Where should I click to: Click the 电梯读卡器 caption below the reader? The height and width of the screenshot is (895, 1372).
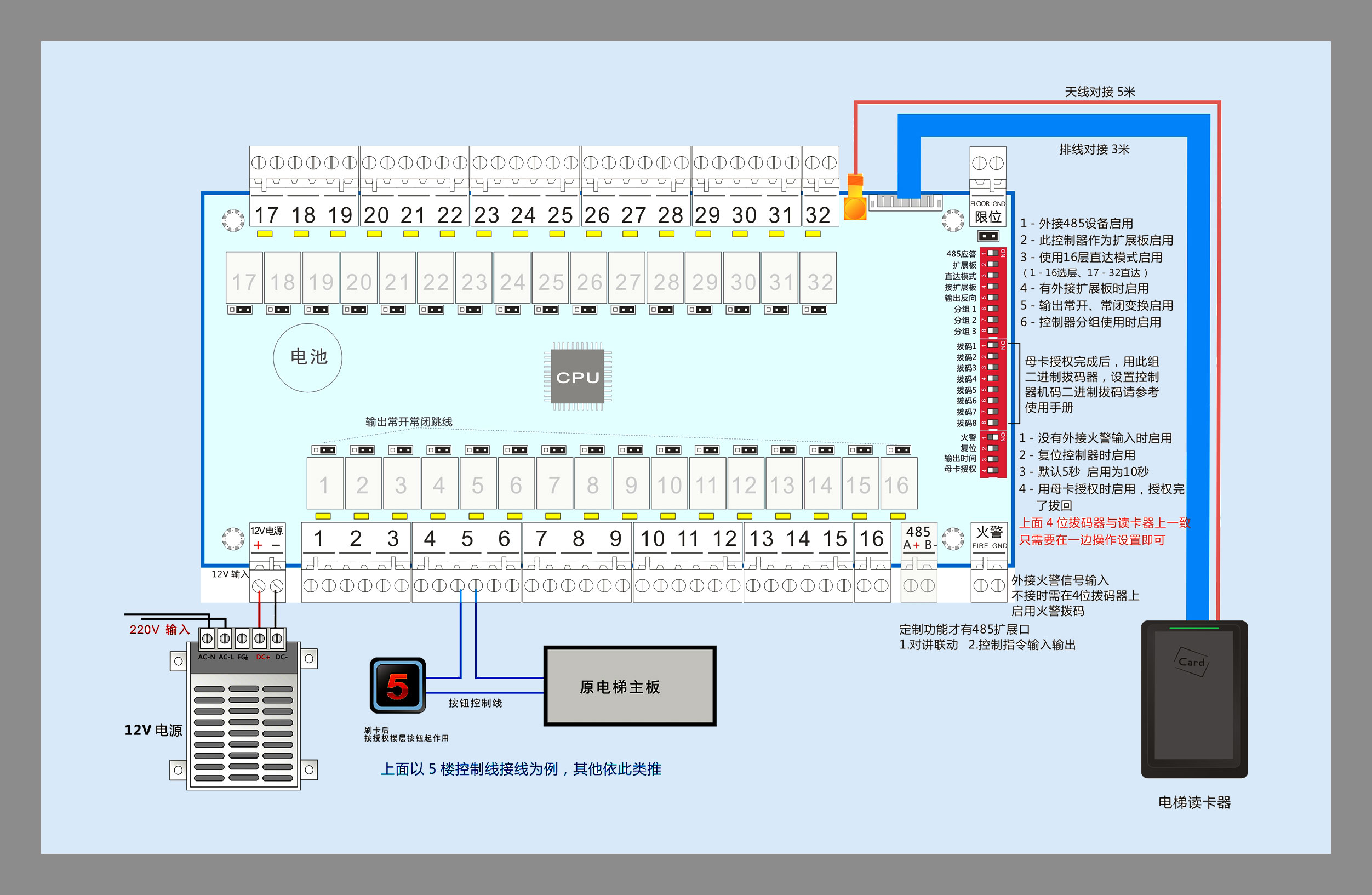(1194, 802)
